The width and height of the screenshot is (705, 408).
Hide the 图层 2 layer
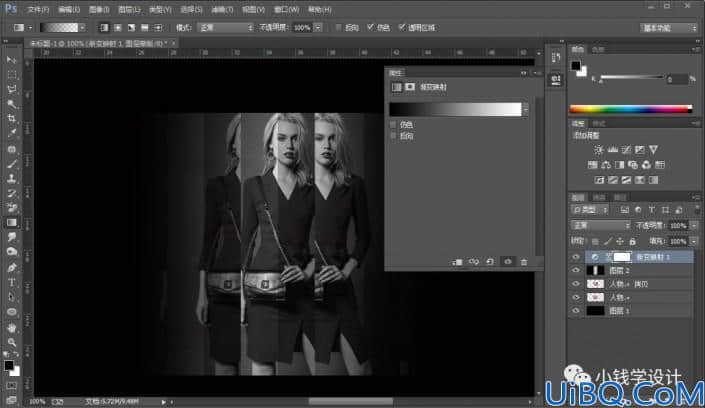pos(576,270)
